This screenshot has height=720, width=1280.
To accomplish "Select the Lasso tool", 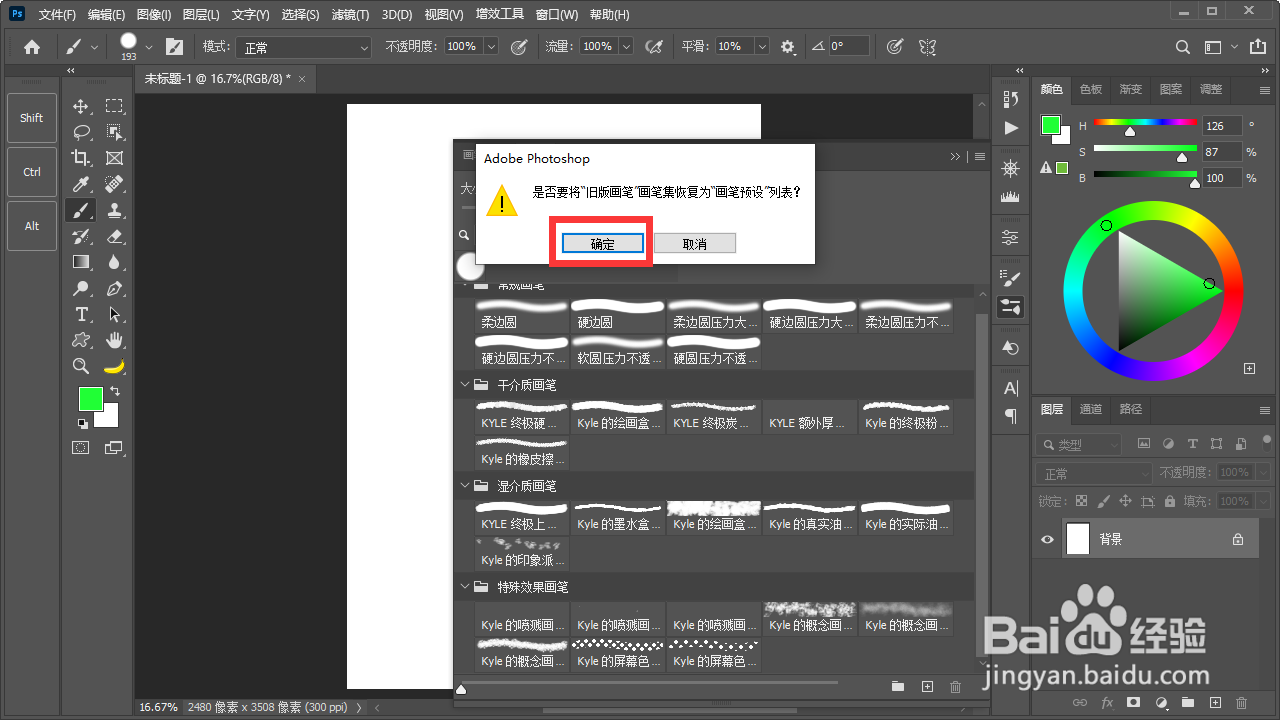I will click(81, 132).
